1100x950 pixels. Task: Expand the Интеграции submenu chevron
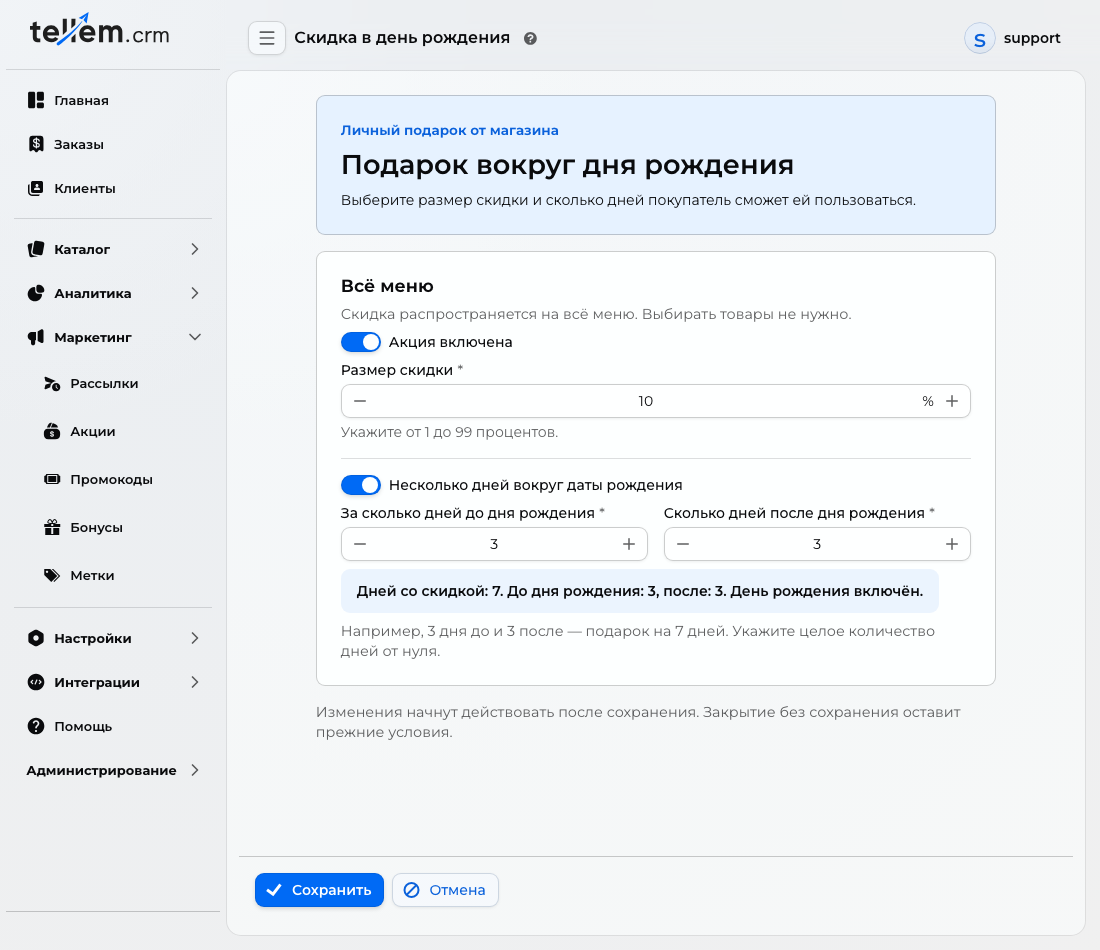(194, 682)
